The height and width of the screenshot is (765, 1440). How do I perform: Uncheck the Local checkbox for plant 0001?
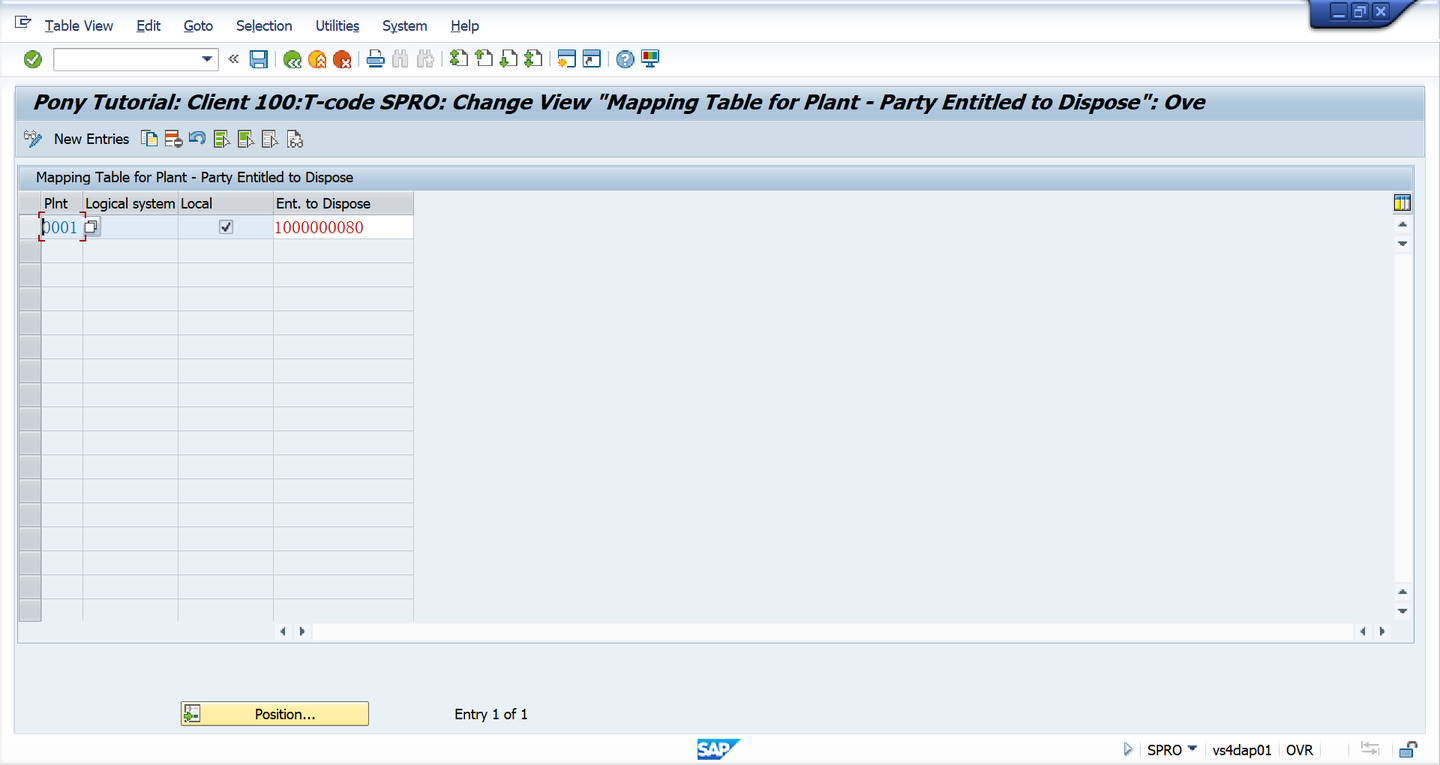225,226
